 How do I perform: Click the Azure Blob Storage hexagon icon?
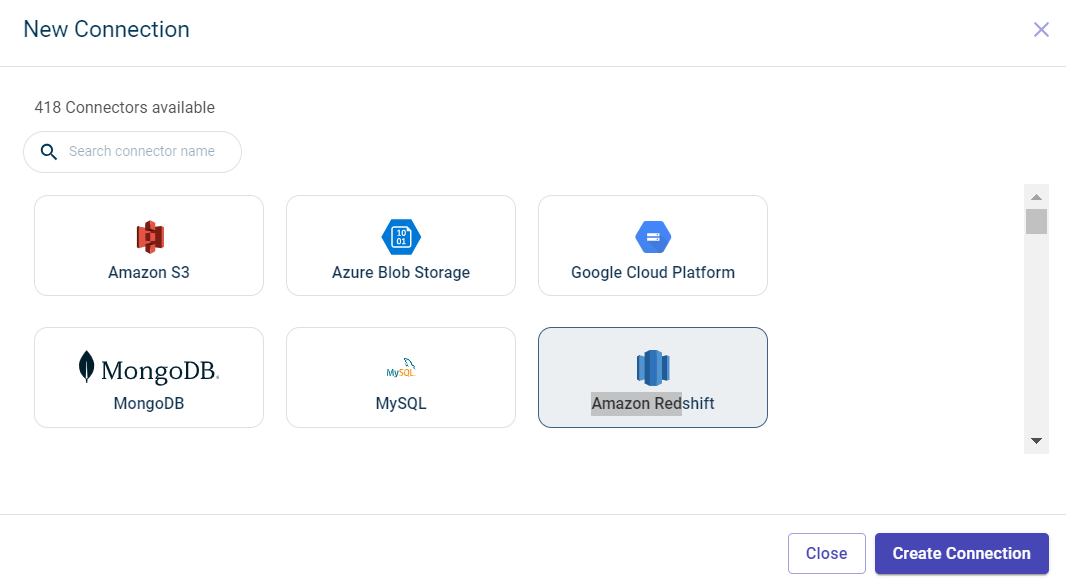click(x=401, y=237)
